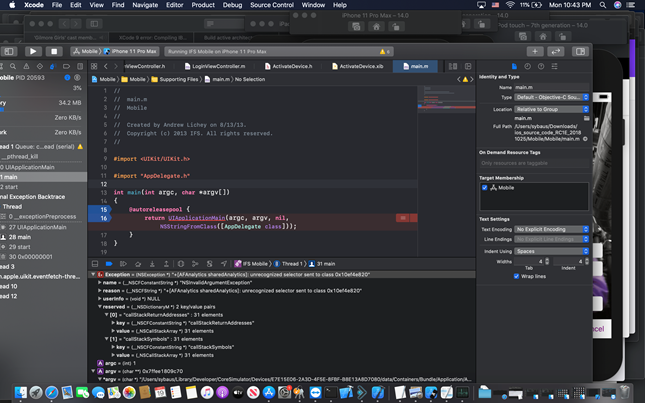
Task: Collapse the [0] callStackReturnAddresses row
Action: 107,315
